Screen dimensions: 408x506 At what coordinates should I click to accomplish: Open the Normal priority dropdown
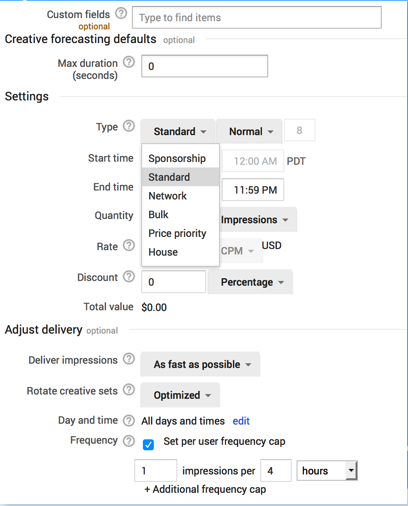(x=249, y=131)
